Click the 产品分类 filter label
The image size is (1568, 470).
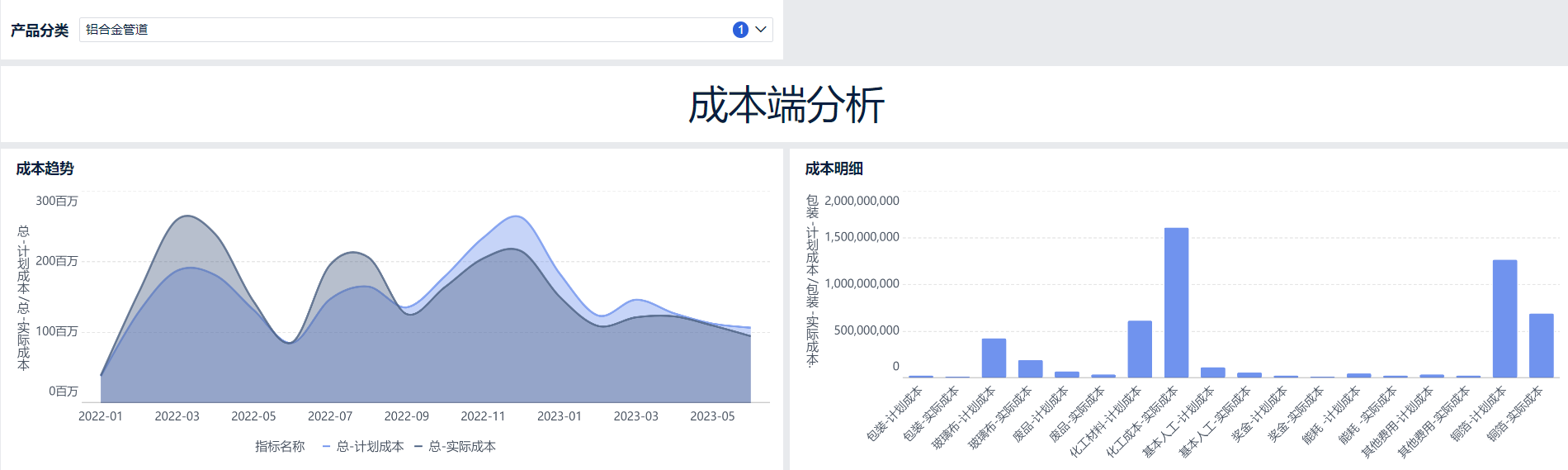coord(40,31)
